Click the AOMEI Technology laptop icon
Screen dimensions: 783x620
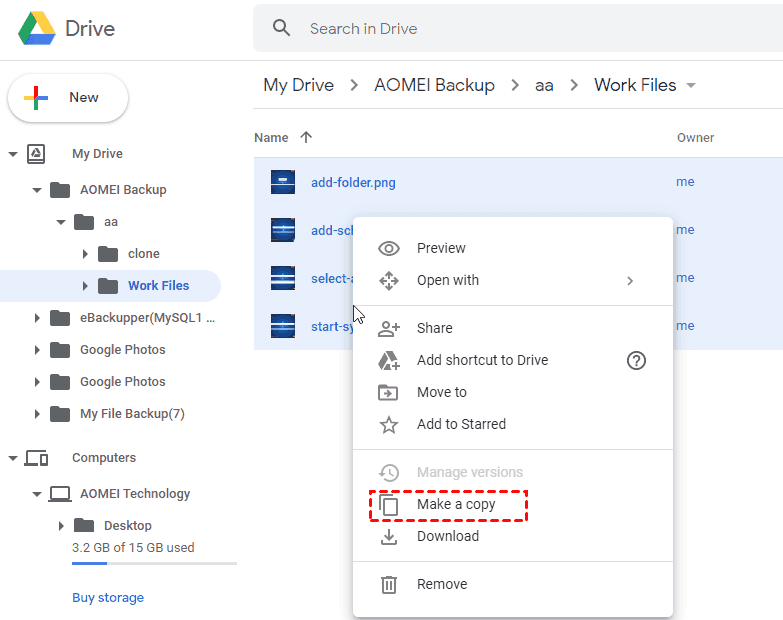[60, 494]
